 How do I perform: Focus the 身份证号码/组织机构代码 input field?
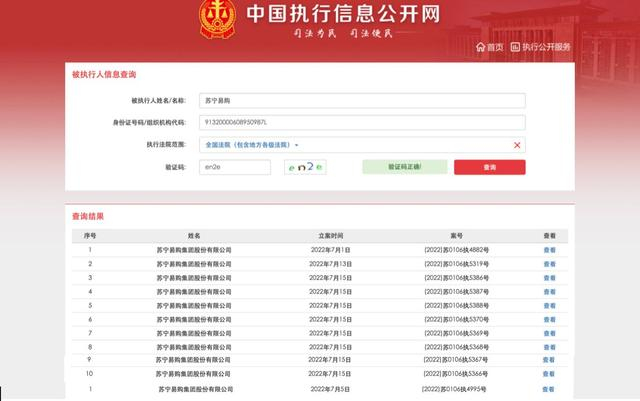[x=362, y=122]
